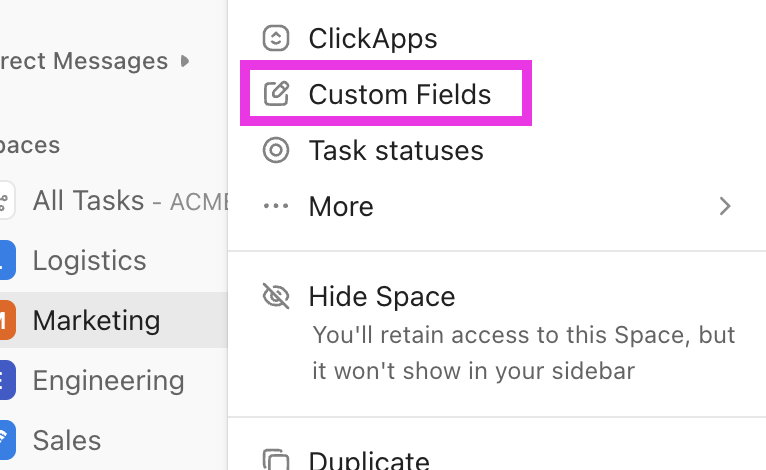This screenshot has width=766, height=470.
Task: Click the Logistics space icon
Action: [x=6, y=261]
